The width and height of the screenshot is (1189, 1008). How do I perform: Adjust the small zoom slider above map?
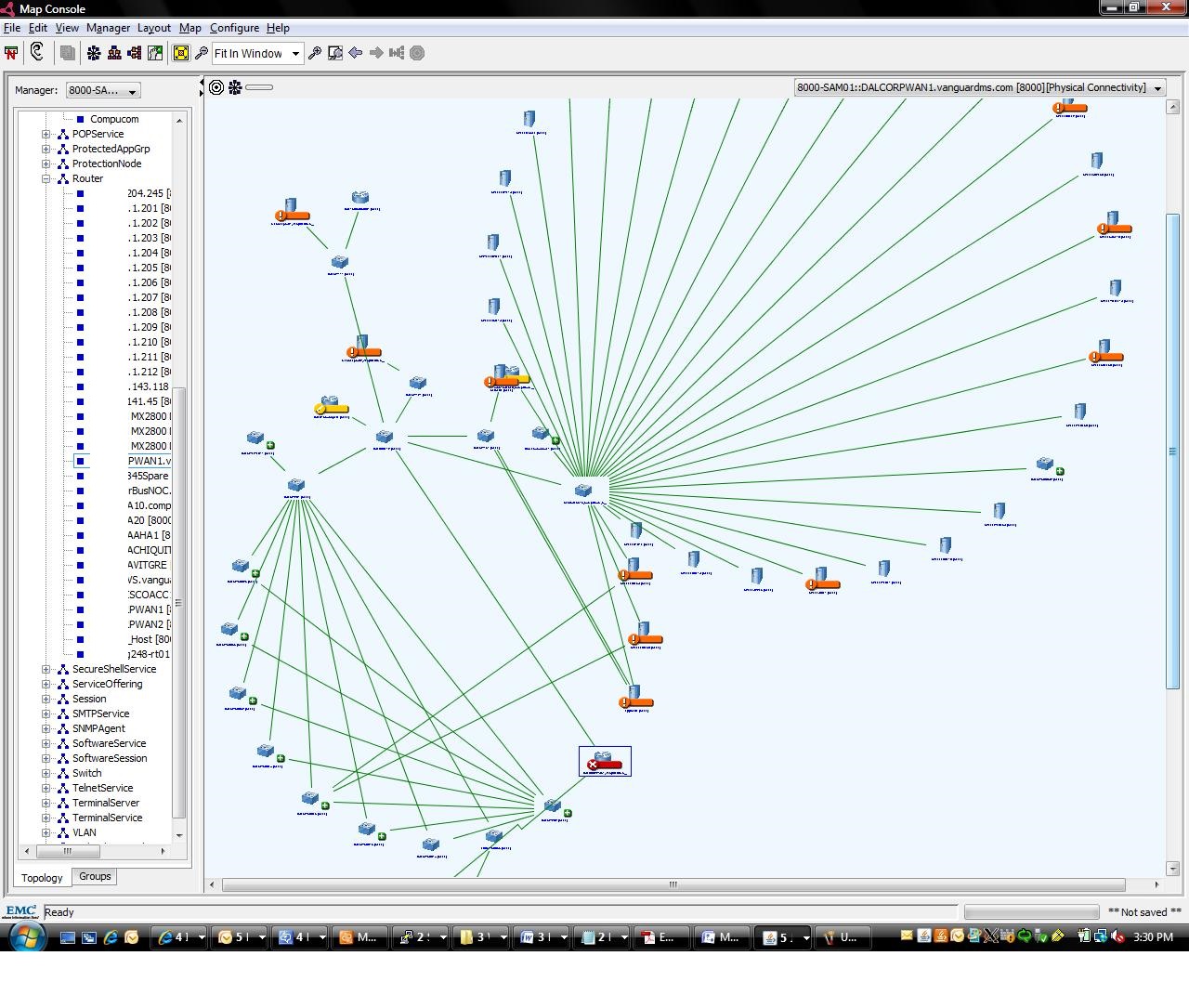(259, 87)
